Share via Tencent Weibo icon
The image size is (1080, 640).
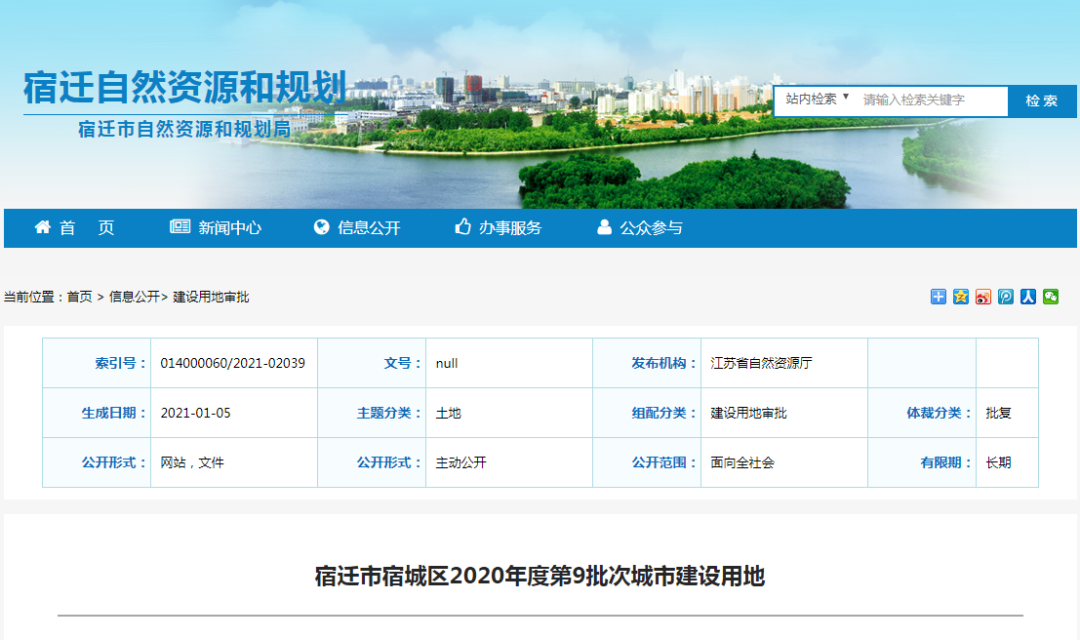[x=1006, y=297]
